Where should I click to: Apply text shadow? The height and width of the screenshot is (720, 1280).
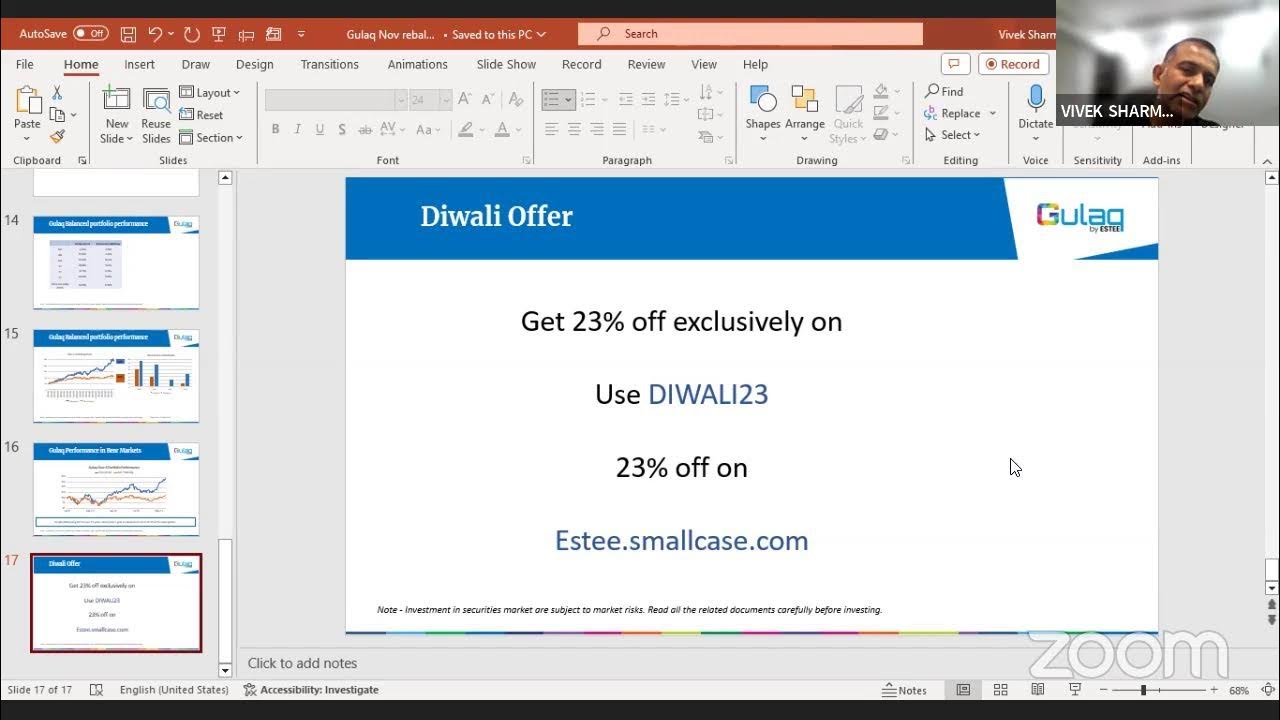[342, 129]
